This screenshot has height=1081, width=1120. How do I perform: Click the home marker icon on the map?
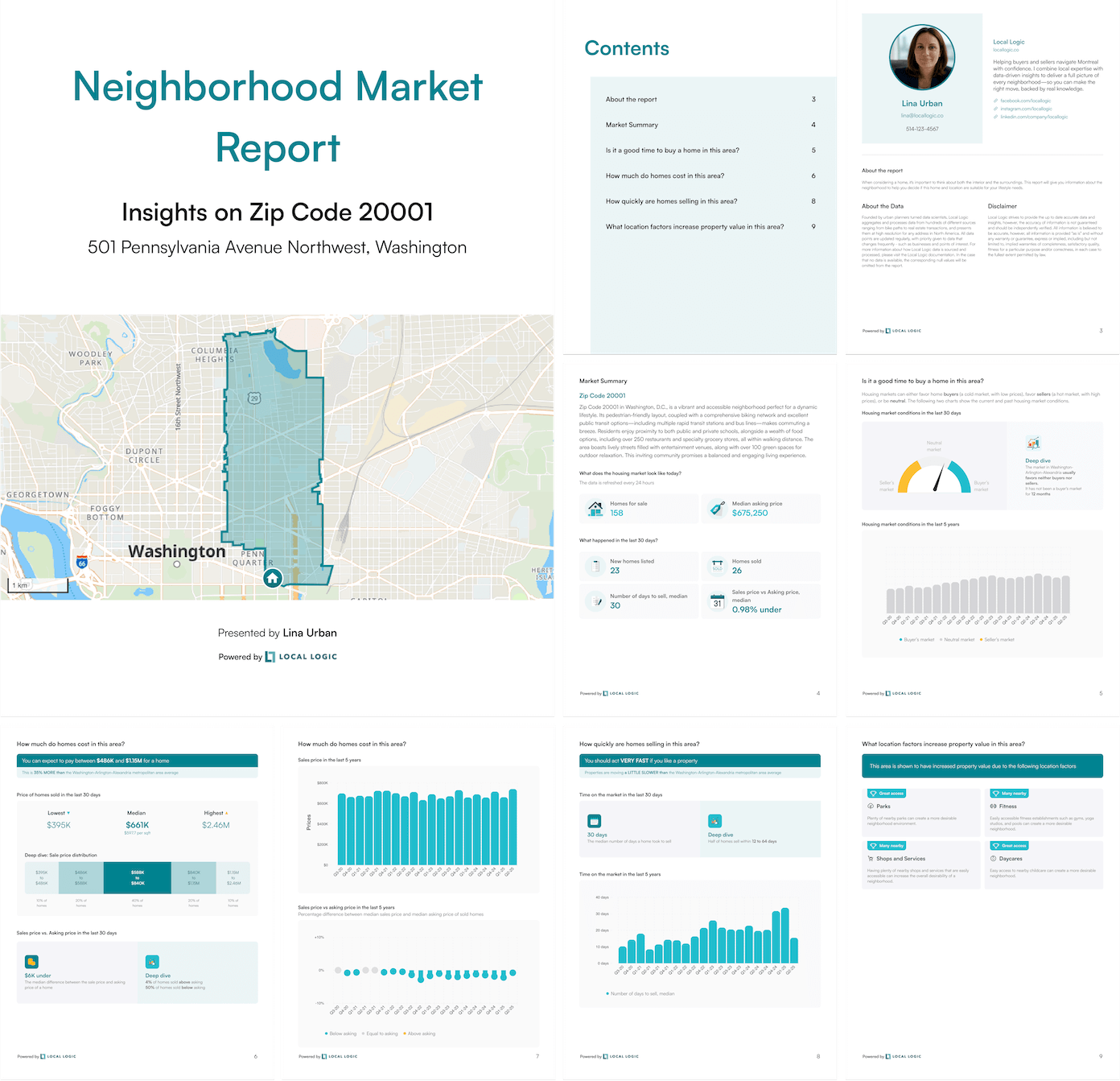(273, 578)
